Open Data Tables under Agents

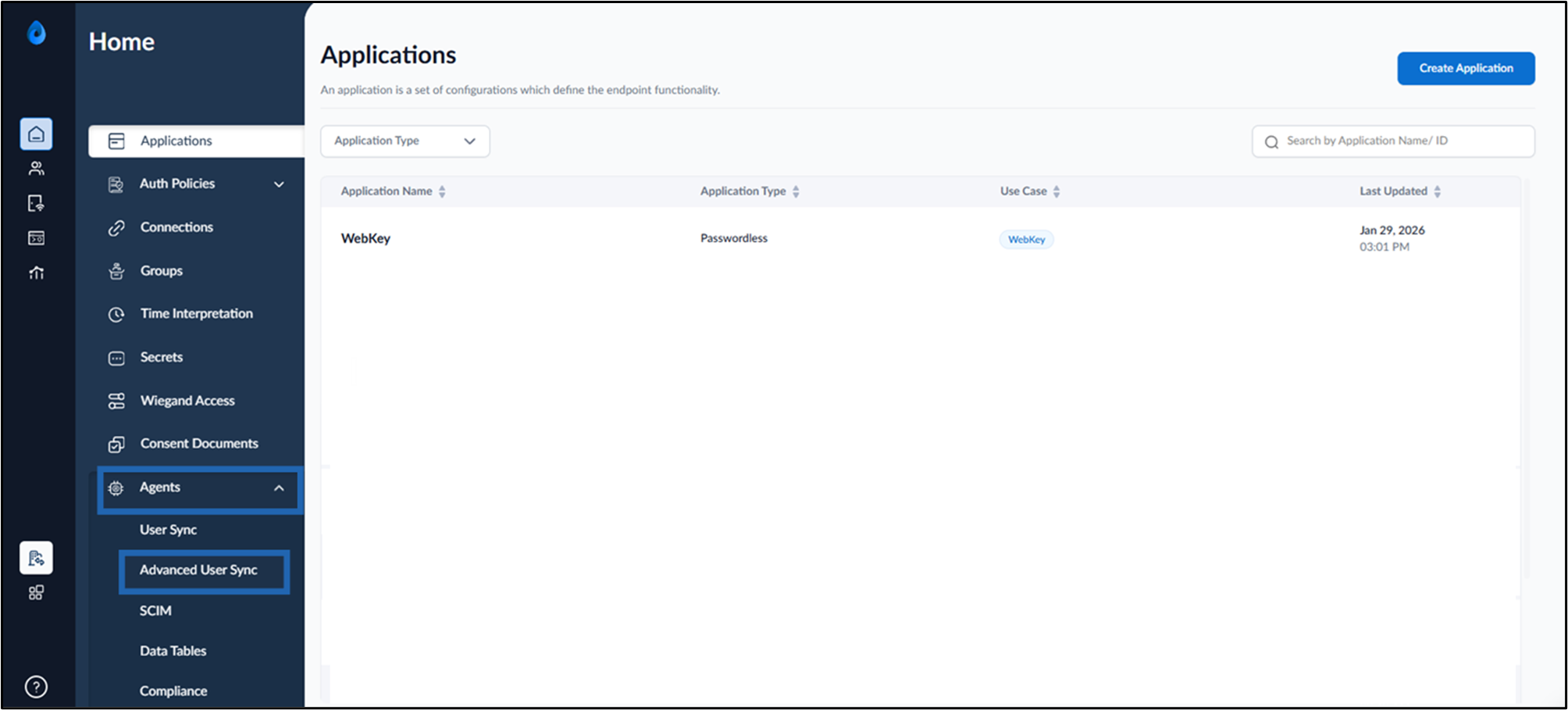(173, 651)
